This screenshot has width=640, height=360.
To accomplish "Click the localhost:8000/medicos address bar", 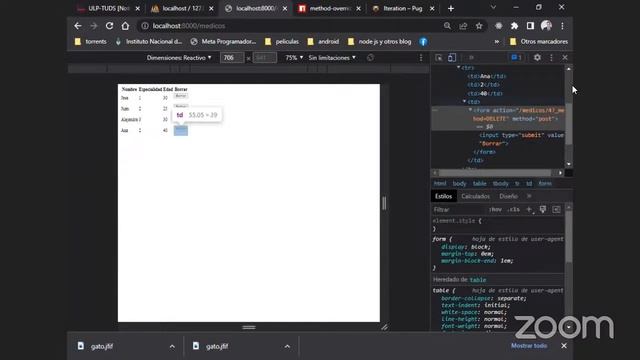I will point(294,26).
